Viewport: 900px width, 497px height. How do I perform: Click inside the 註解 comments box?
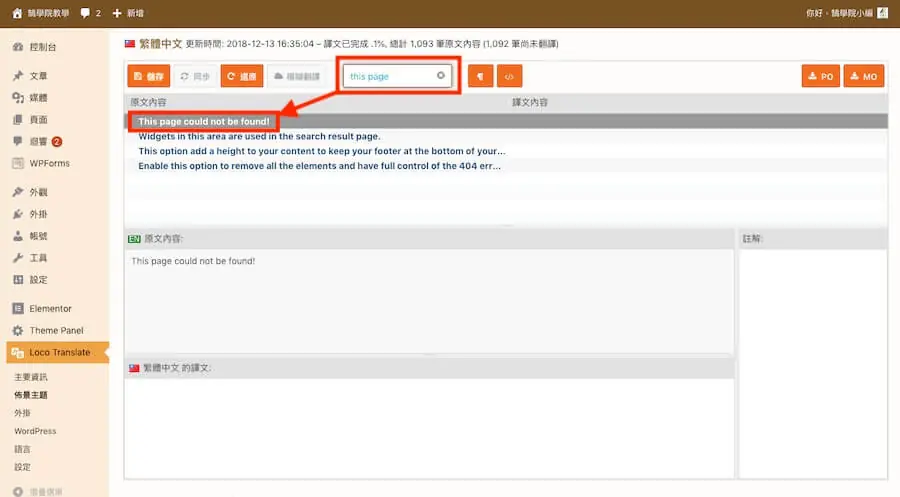(x=813, y=363)
